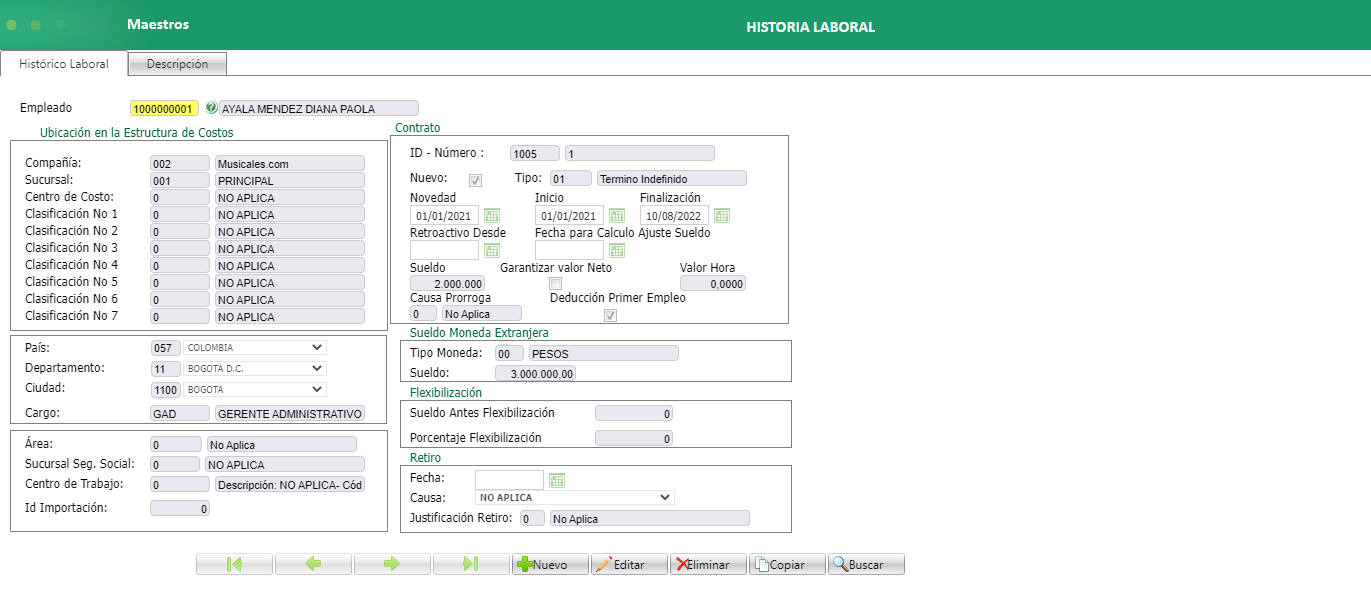The height and width of the screenshot is (594, 1371).
Task: Go to the first record
Action: coord(234,564)
